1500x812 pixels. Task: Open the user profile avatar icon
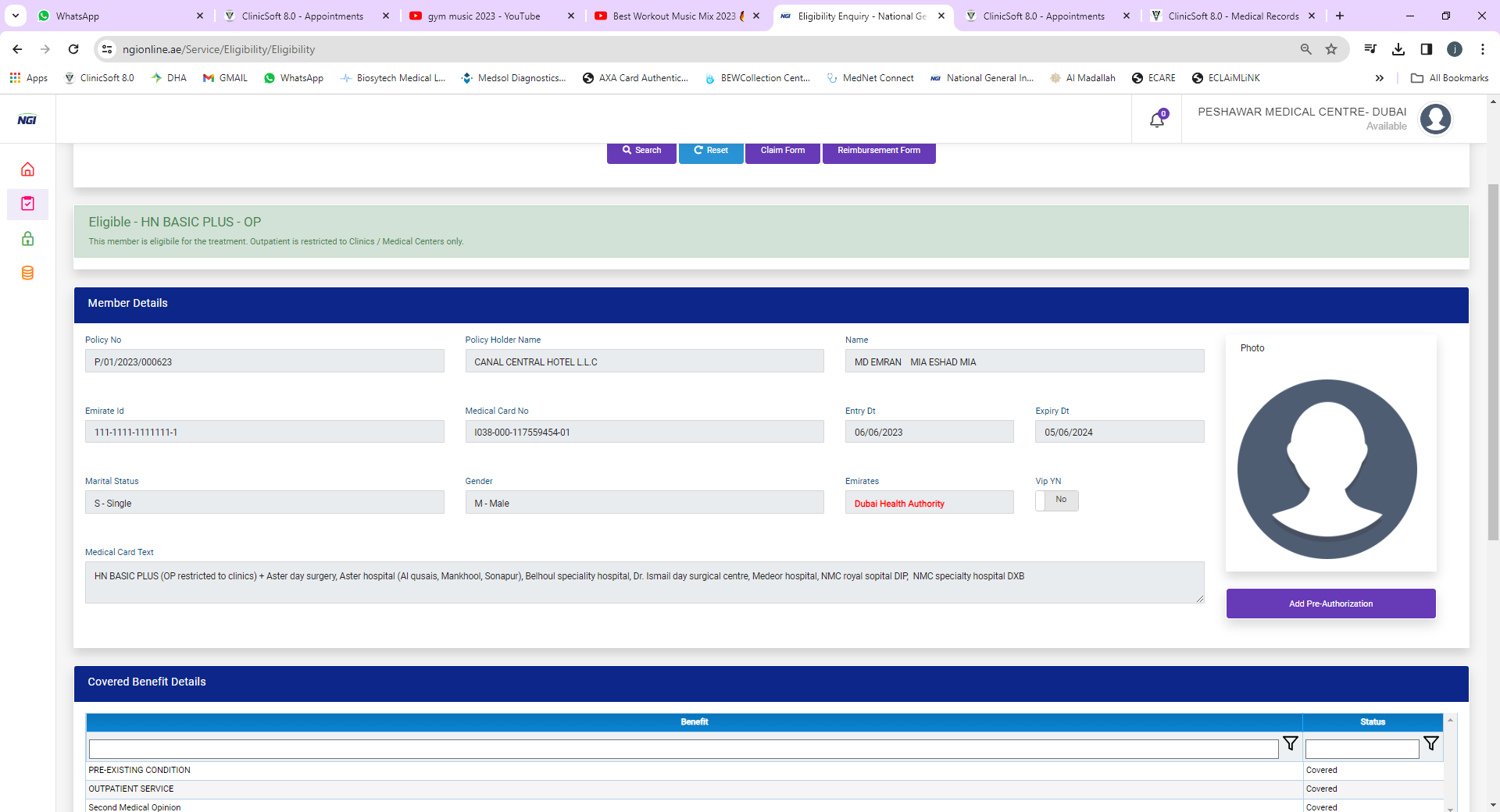(x=1435, y=119)
